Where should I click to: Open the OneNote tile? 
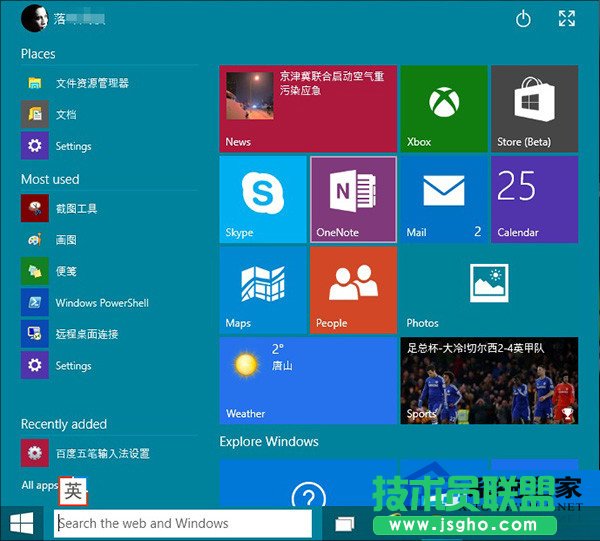(x=354, y=199)
